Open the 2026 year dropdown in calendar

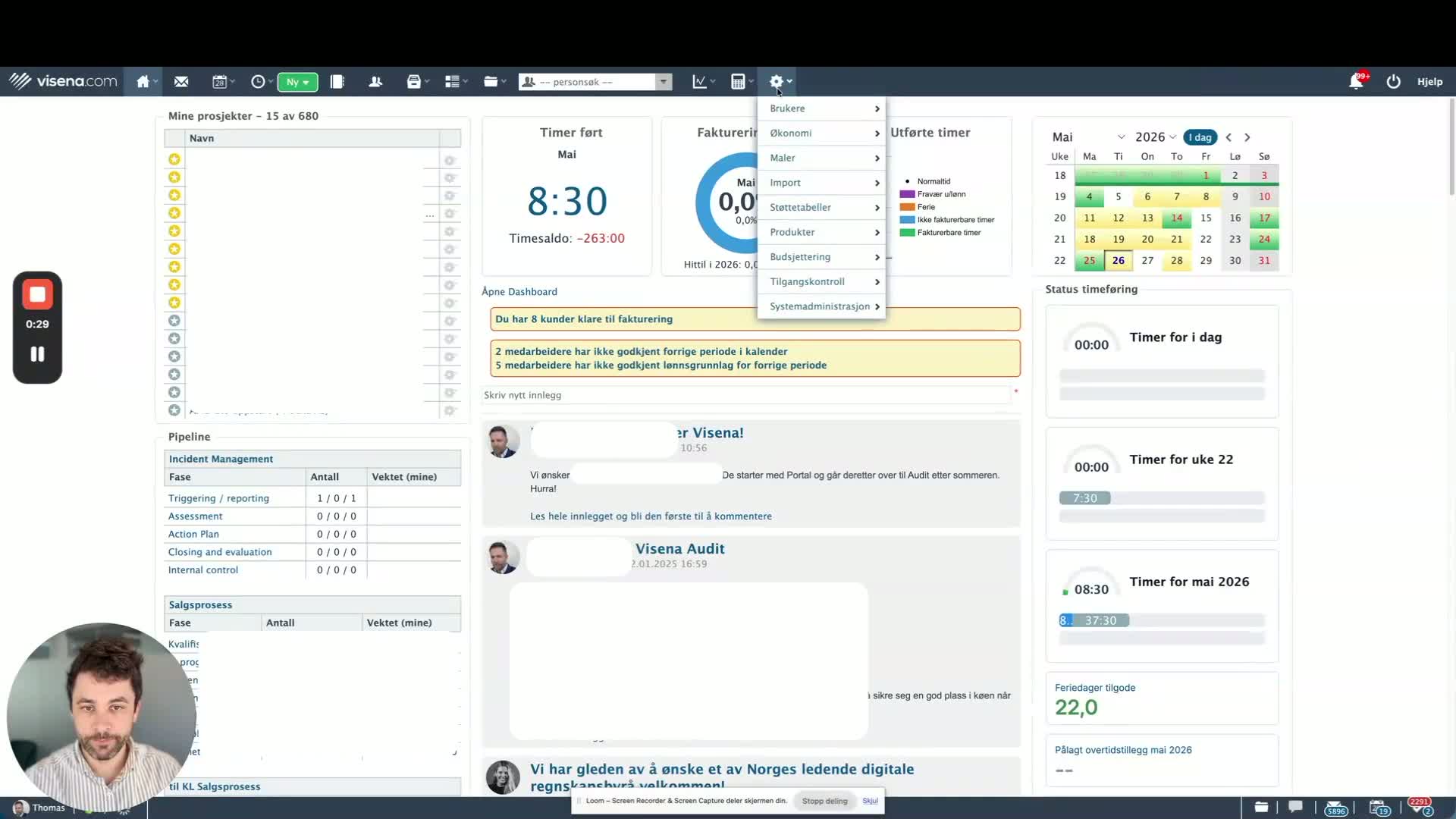pos(1155,137)
